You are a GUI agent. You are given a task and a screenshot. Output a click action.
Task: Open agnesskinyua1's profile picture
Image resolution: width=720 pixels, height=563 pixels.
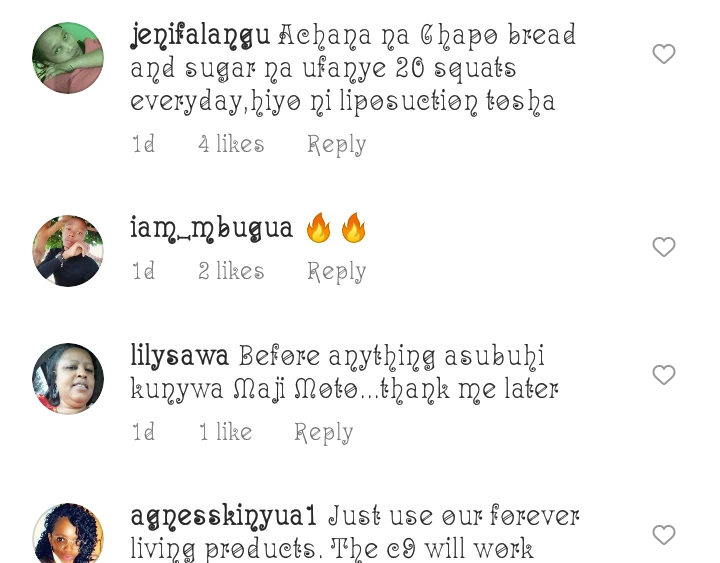68,533
